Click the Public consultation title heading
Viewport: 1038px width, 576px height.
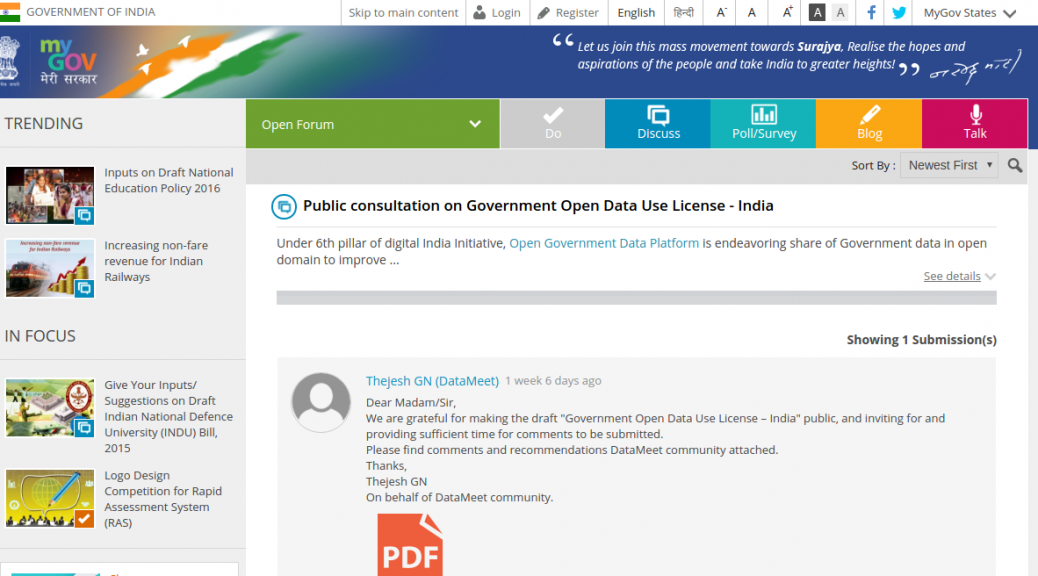click(x=538, y=206)
